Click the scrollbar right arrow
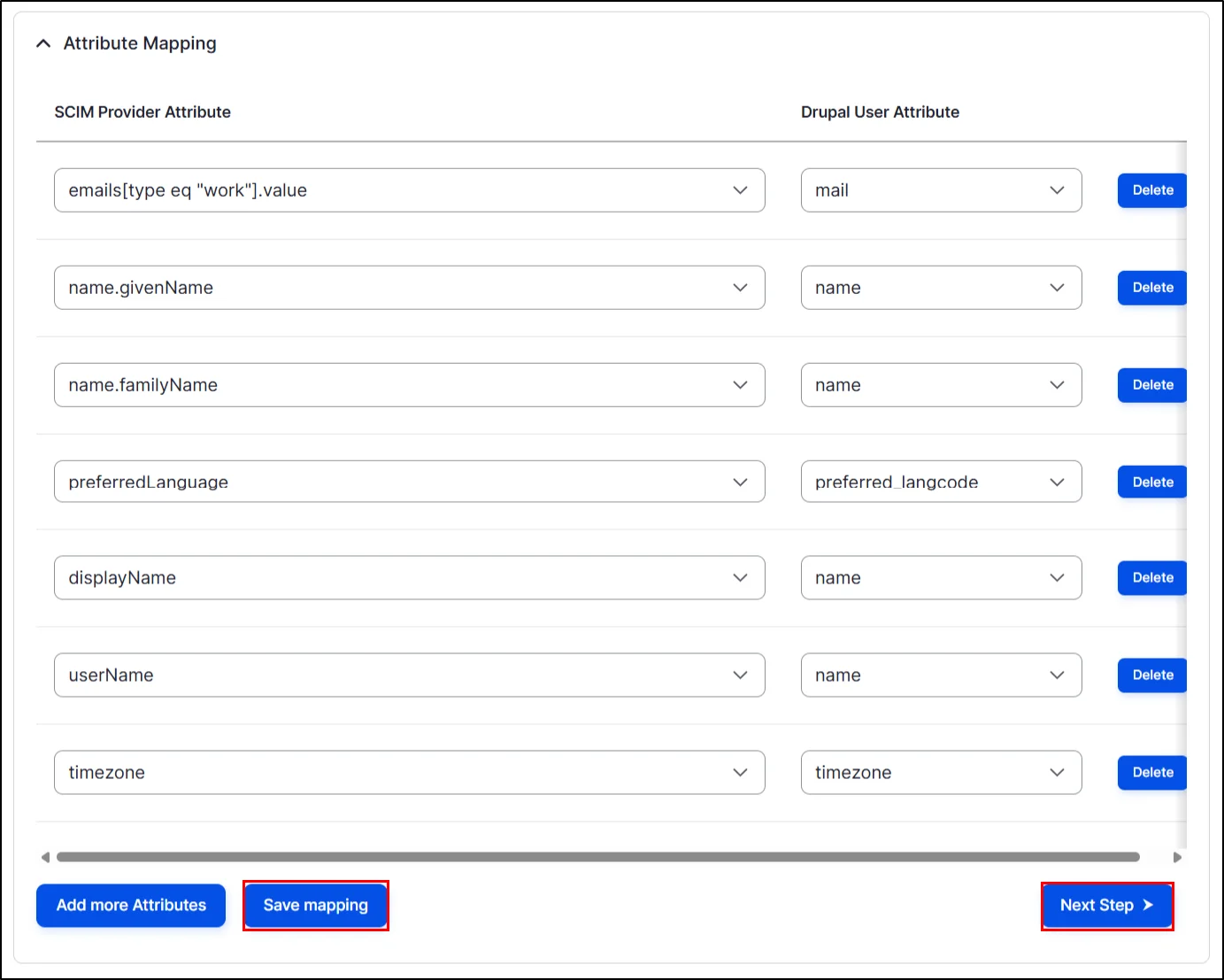1224x980 pixels. click(1177, 857)
